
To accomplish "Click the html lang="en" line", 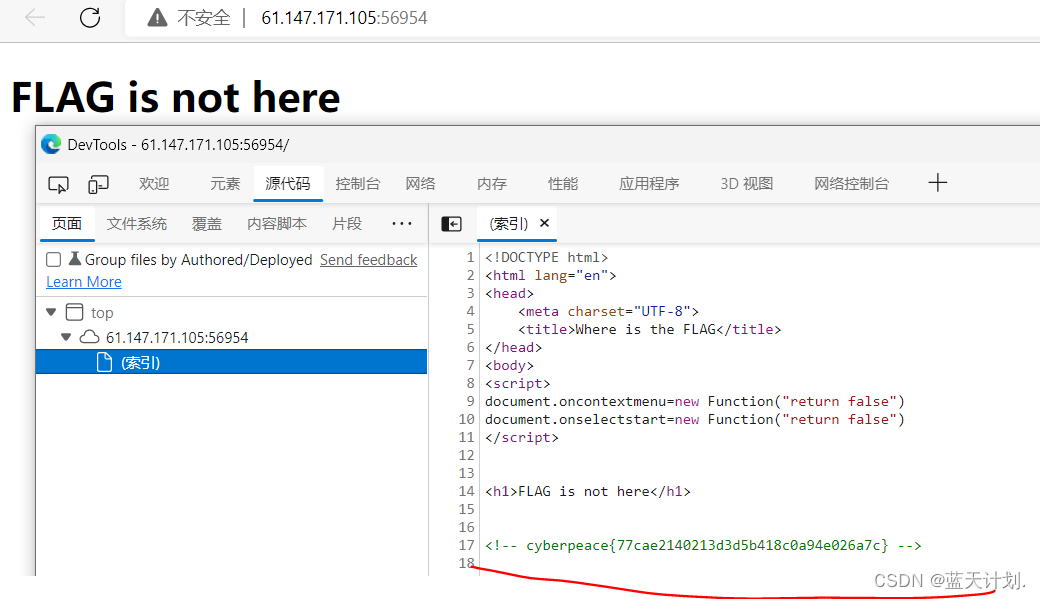I will click(x=551, y=275).
